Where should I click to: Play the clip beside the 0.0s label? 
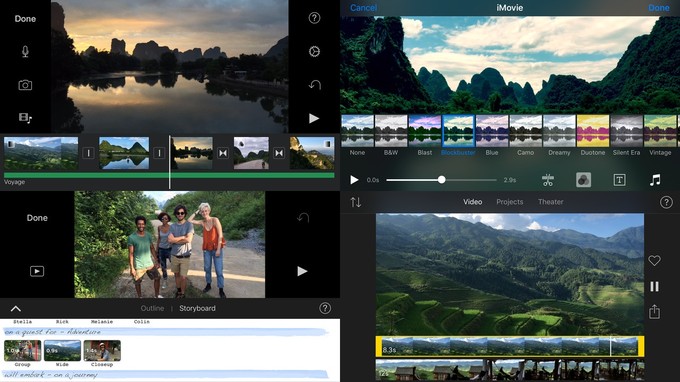(x=354, y=180)
